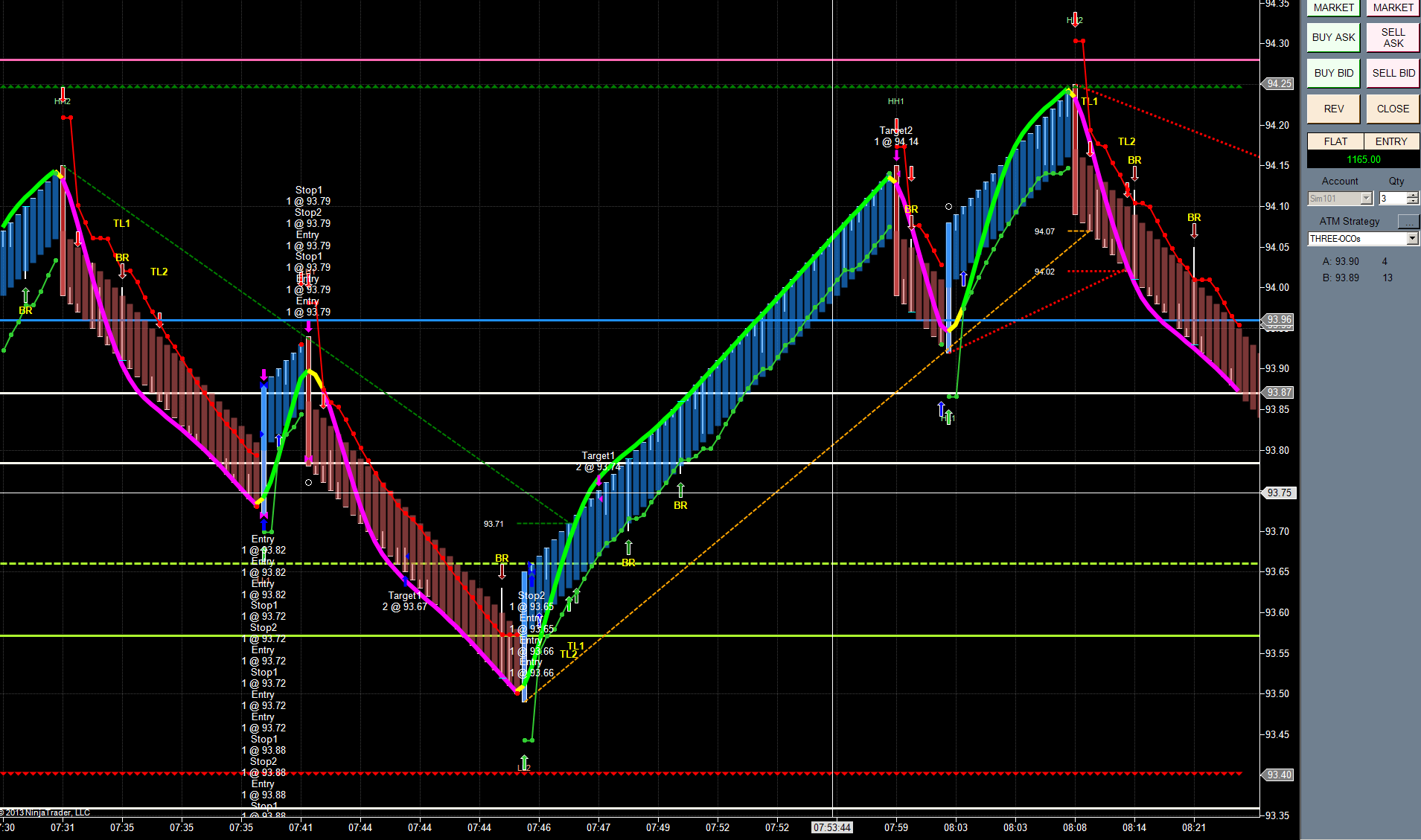The width and height of the screenshot is (1421, 840).
Task: Select the HH1 swing label on chart
Action: [895, 101]
